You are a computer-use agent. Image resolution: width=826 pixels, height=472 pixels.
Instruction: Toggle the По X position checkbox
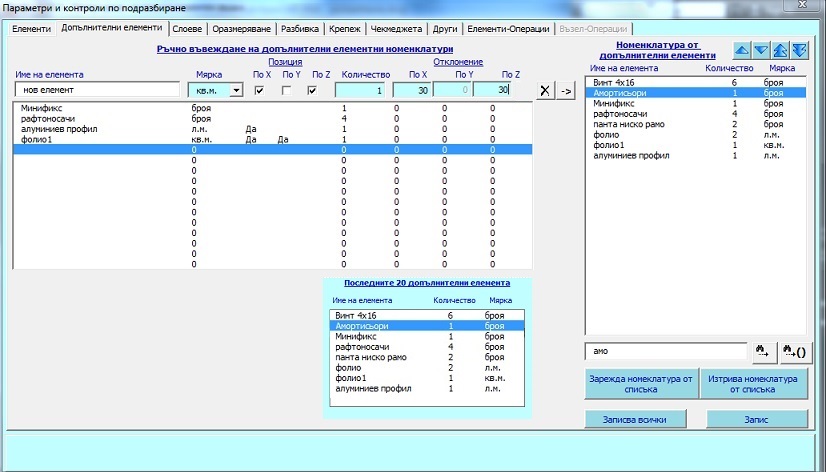(259, 91)
